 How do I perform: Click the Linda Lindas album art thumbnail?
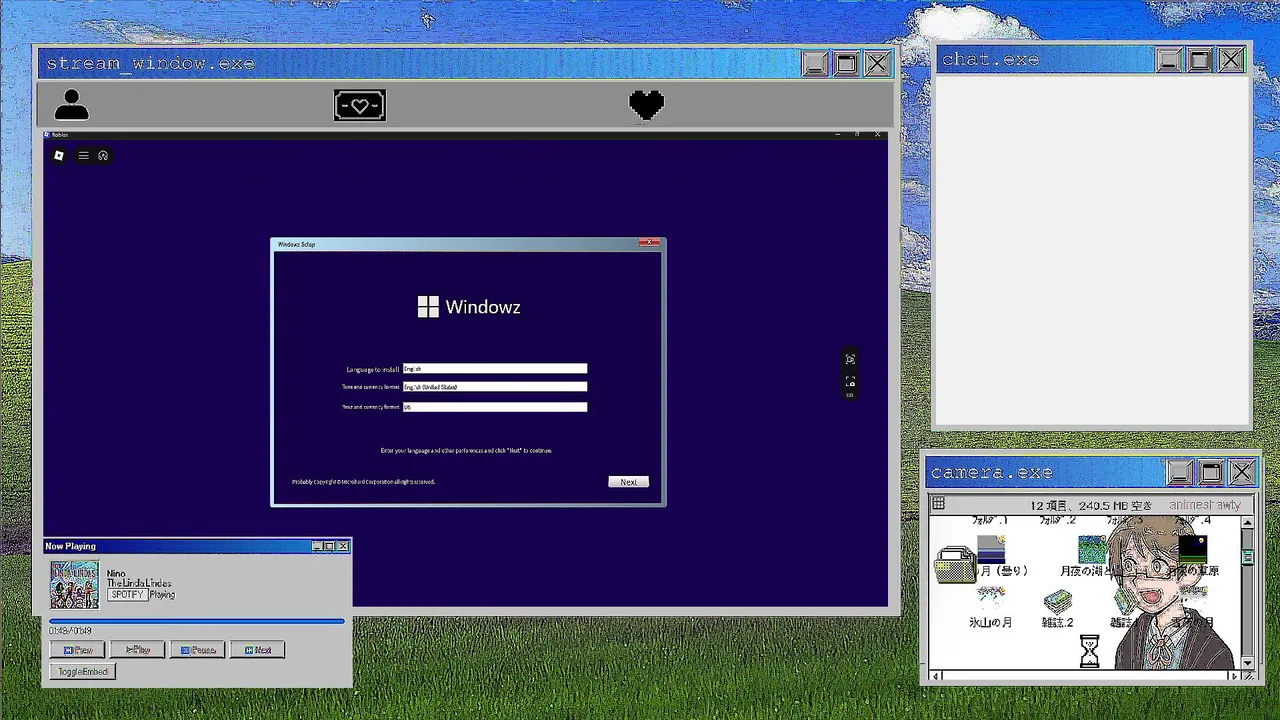(75, 585)
